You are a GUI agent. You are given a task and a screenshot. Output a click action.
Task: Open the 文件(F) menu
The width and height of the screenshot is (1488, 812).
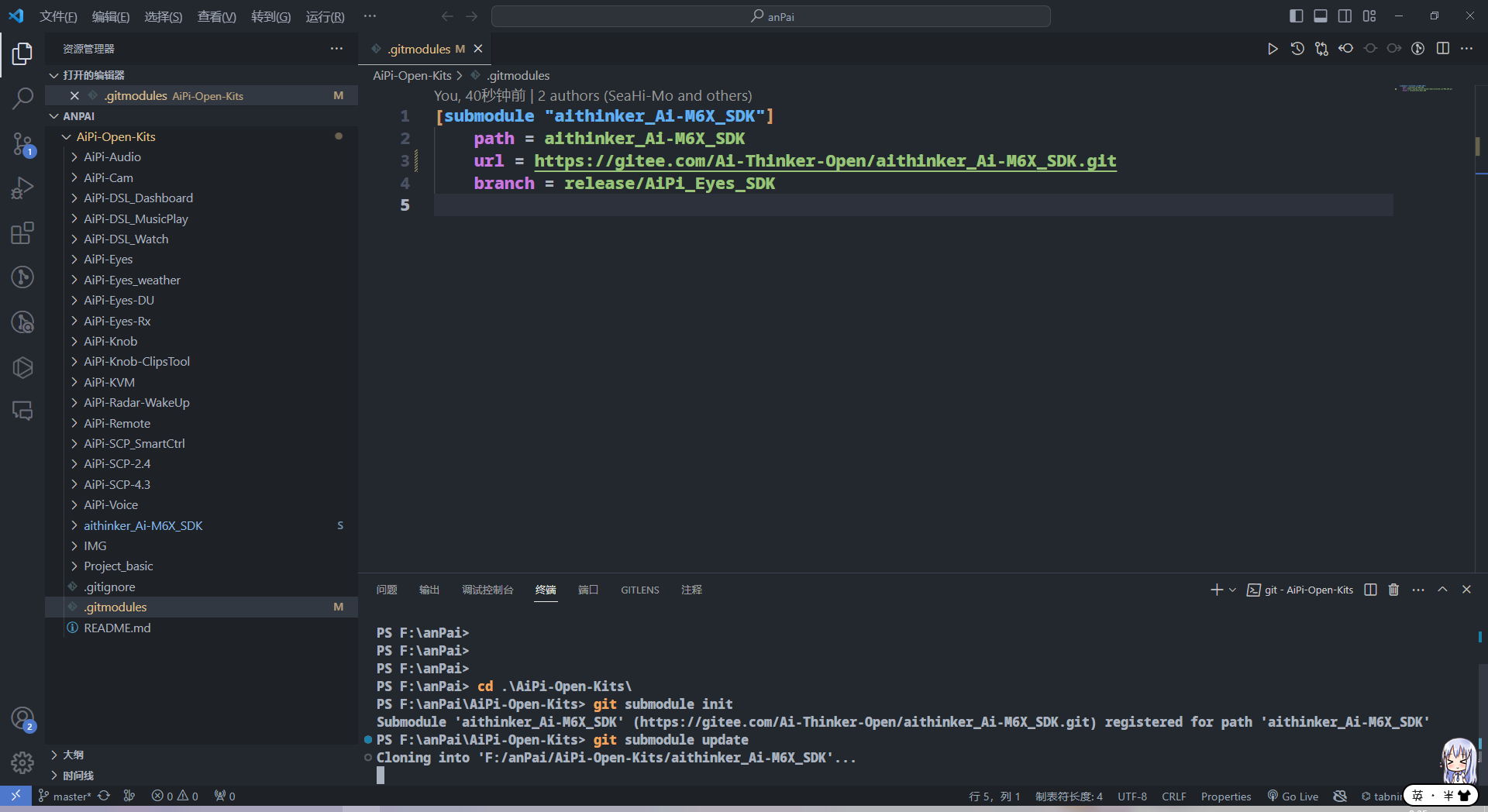[58, 16]
